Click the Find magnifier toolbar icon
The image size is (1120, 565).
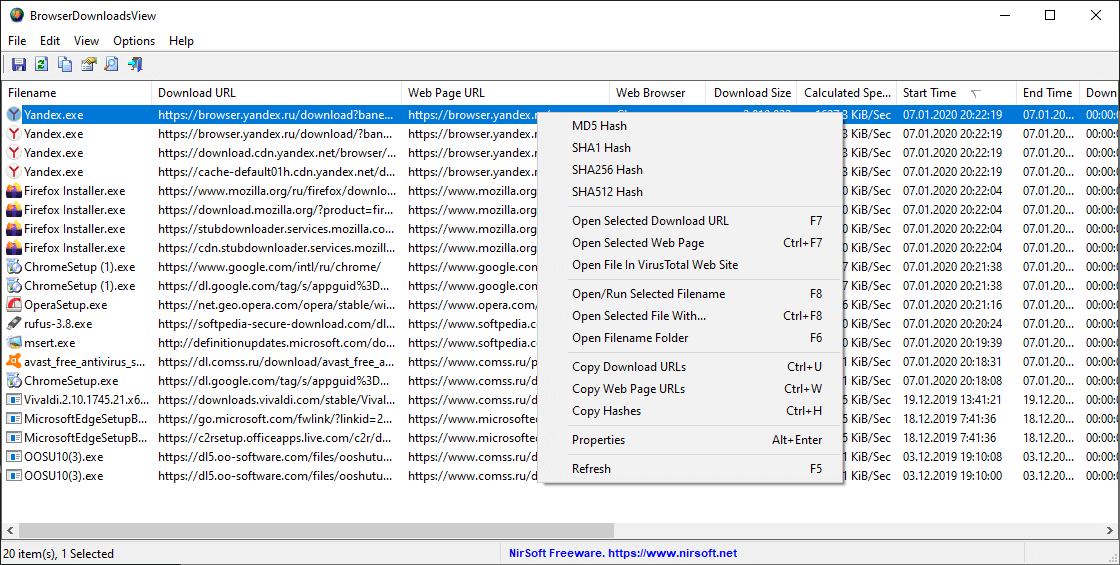tap(111, 64)
